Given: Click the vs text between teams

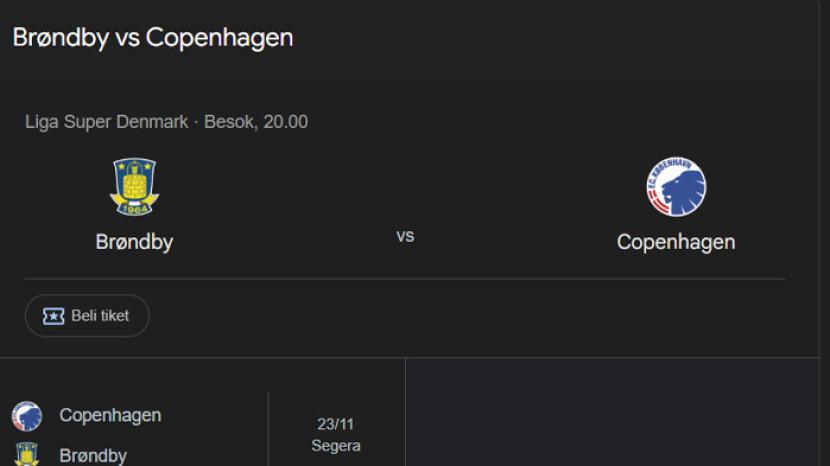Looking at the screenshot, I should (x=405, y=236).
